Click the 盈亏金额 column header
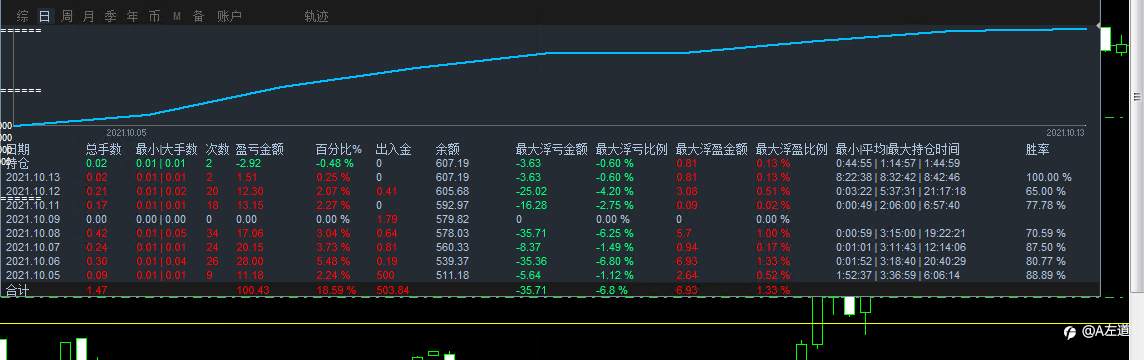1144x360 pixels. pos(259,150)
